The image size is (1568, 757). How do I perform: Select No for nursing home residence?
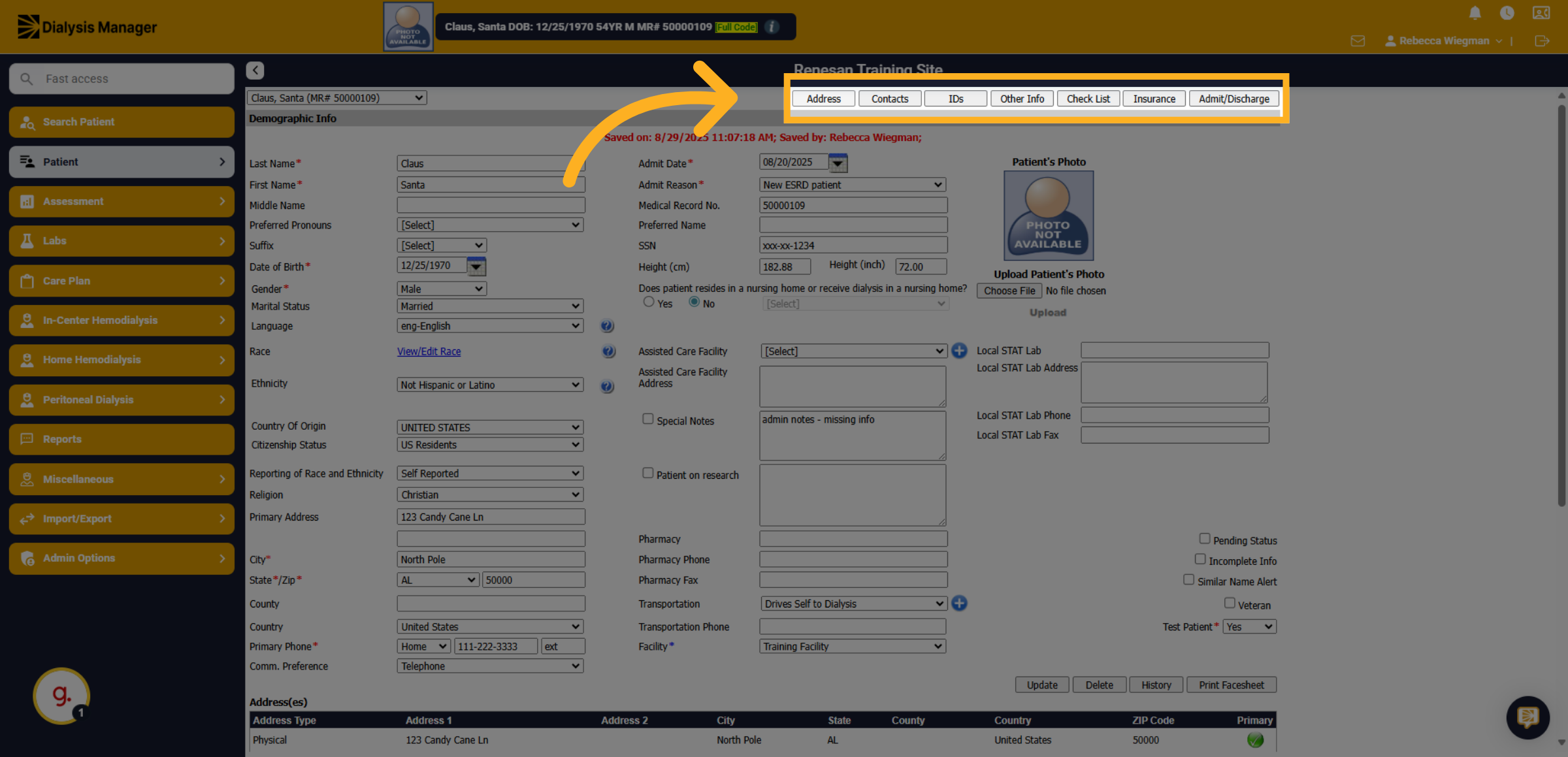[694, 302]
